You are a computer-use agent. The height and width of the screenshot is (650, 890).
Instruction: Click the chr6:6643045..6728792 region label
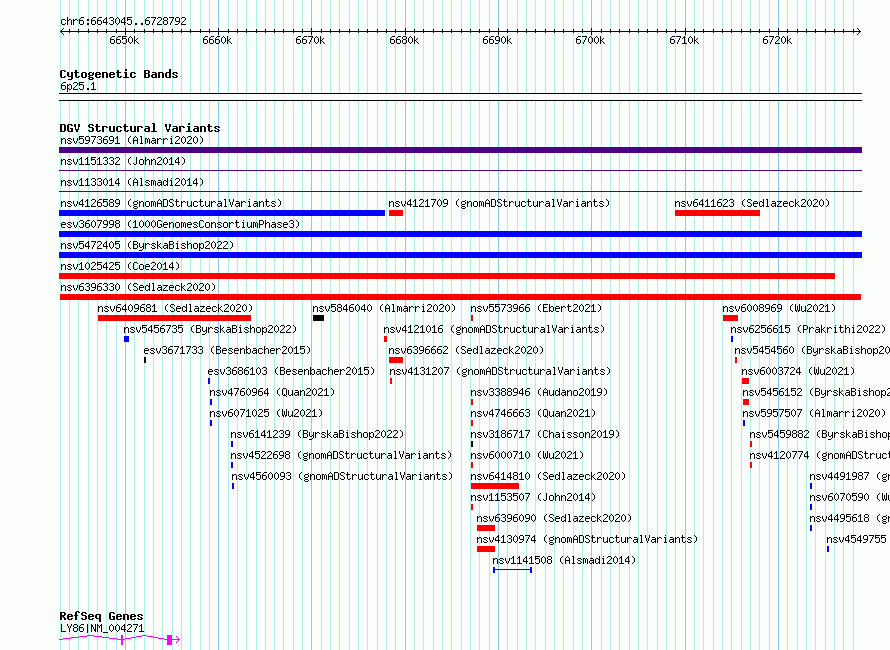pos(123,21)
